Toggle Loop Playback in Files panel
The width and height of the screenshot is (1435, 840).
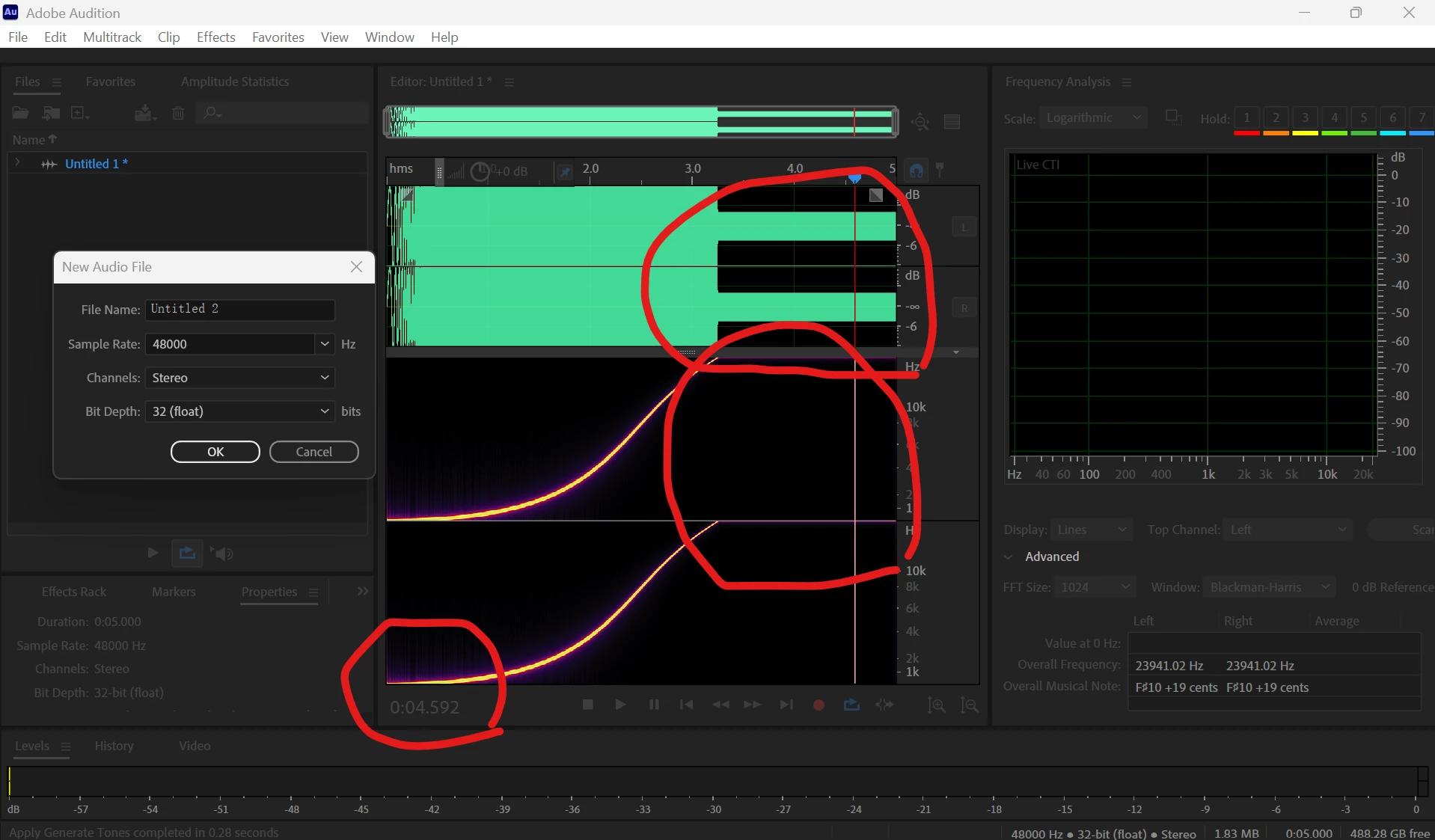click(187, 553)
